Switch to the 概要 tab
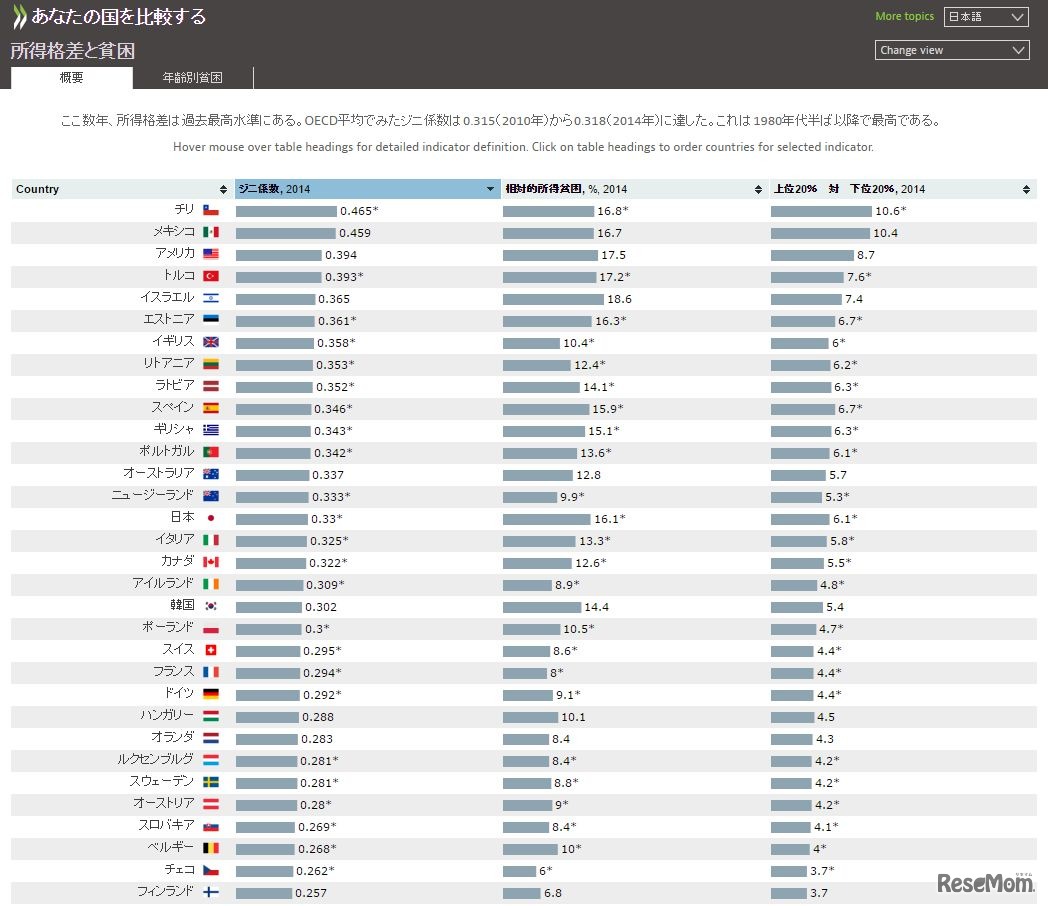This screenshot has height=906, width=1048. click(72, 78)
